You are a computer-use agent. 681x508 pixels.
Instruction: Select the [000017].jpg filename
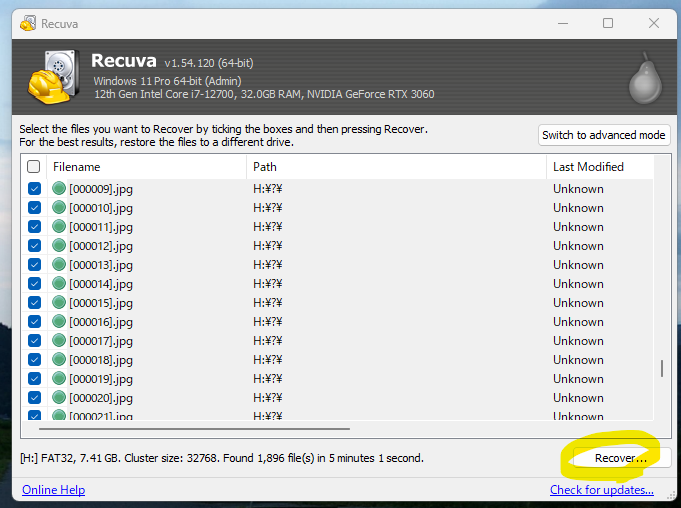point(101,341)
